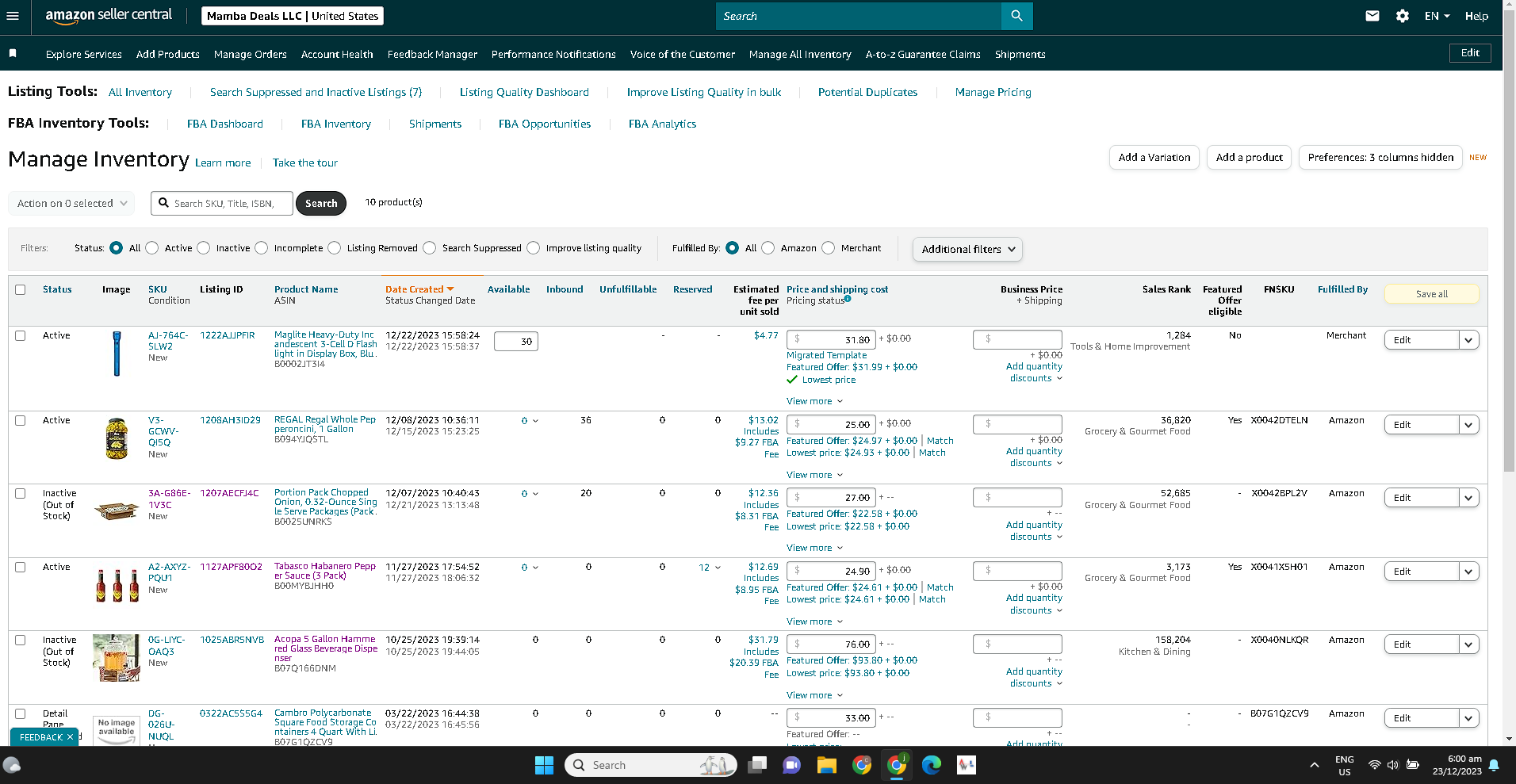Open the Help link in header

coord(1476,16)
